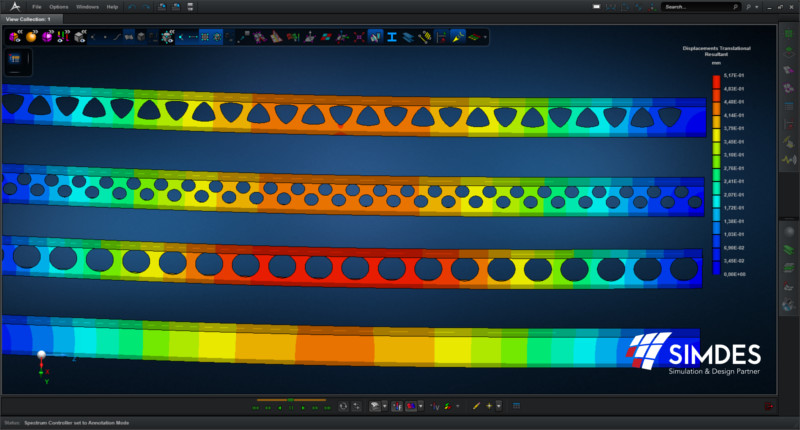This screenshot has width=800, height=430.
Task: Toggle the bounce playback arrows button
Action: pos(357,407)
